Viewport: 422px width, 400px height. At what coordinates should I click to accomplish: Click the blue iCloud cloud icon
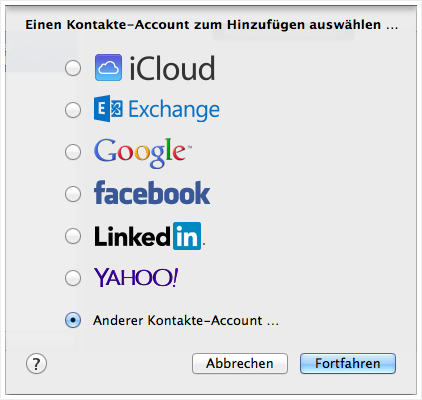108,68
